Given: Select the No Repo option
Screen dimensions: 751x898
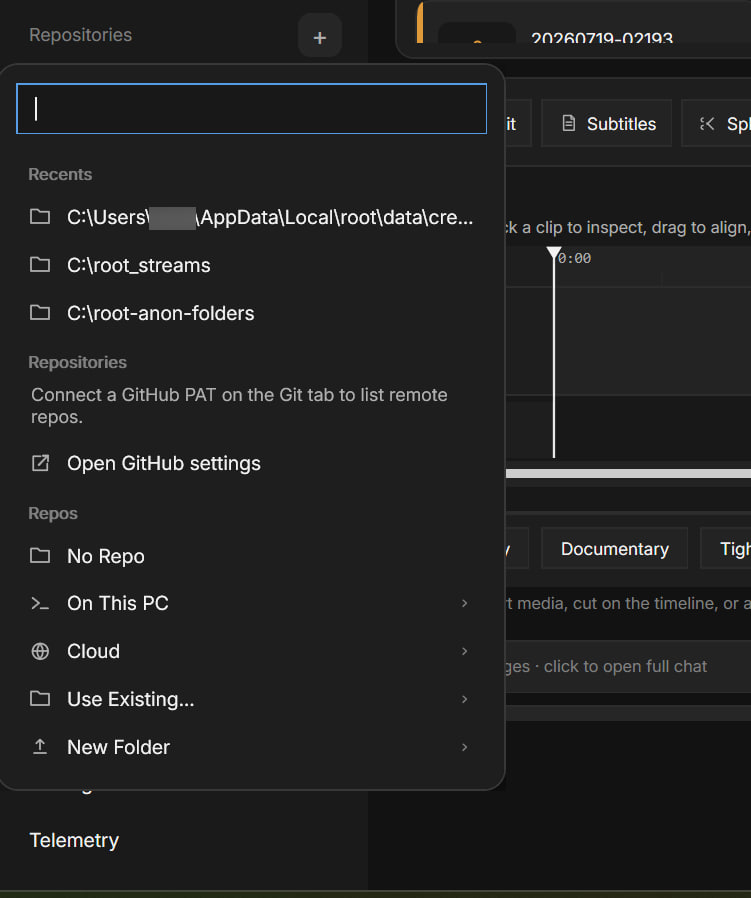Looking at the screenshot, I should (x=251, y=556).
